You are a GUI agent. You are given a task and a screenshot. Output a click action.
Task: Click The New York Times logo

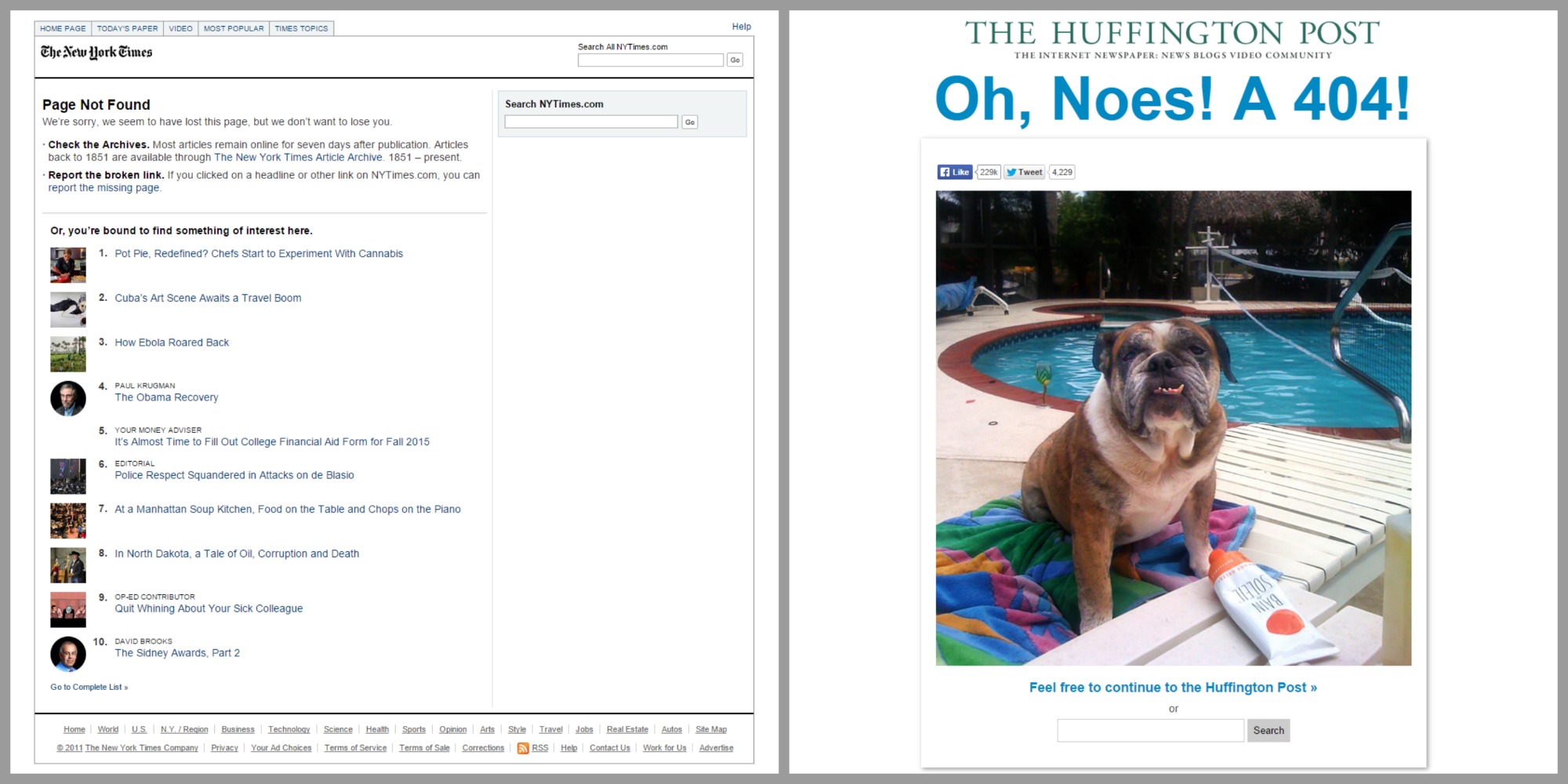pyautogui.click(x=96, y=53)
